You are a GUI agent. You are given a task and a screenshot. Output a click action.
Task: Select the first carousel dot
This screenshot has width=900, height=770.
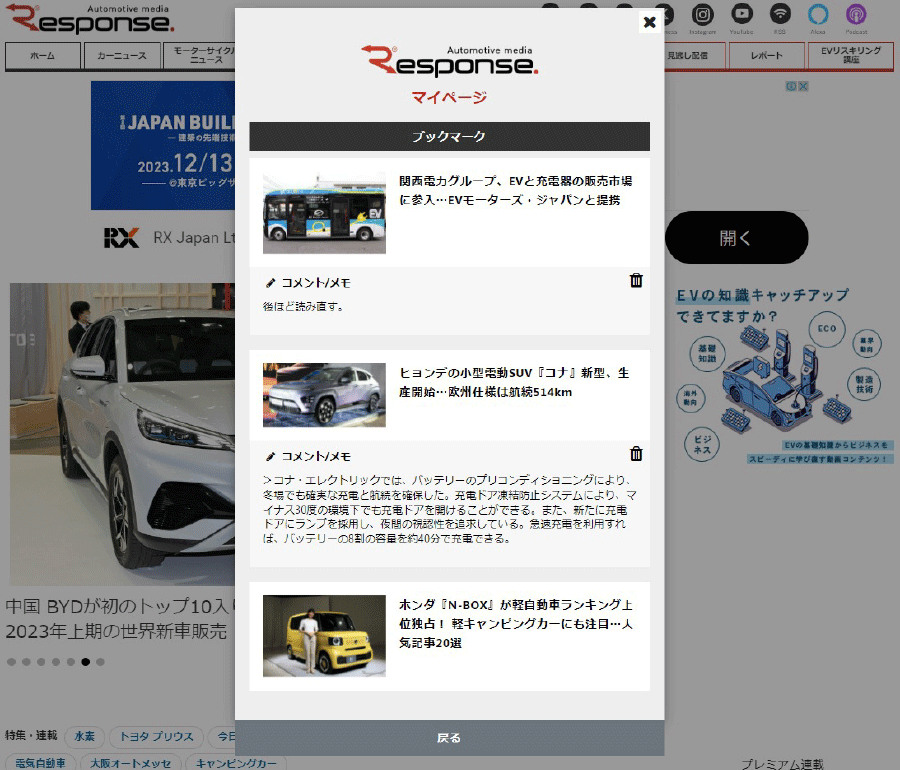[11, 662]
